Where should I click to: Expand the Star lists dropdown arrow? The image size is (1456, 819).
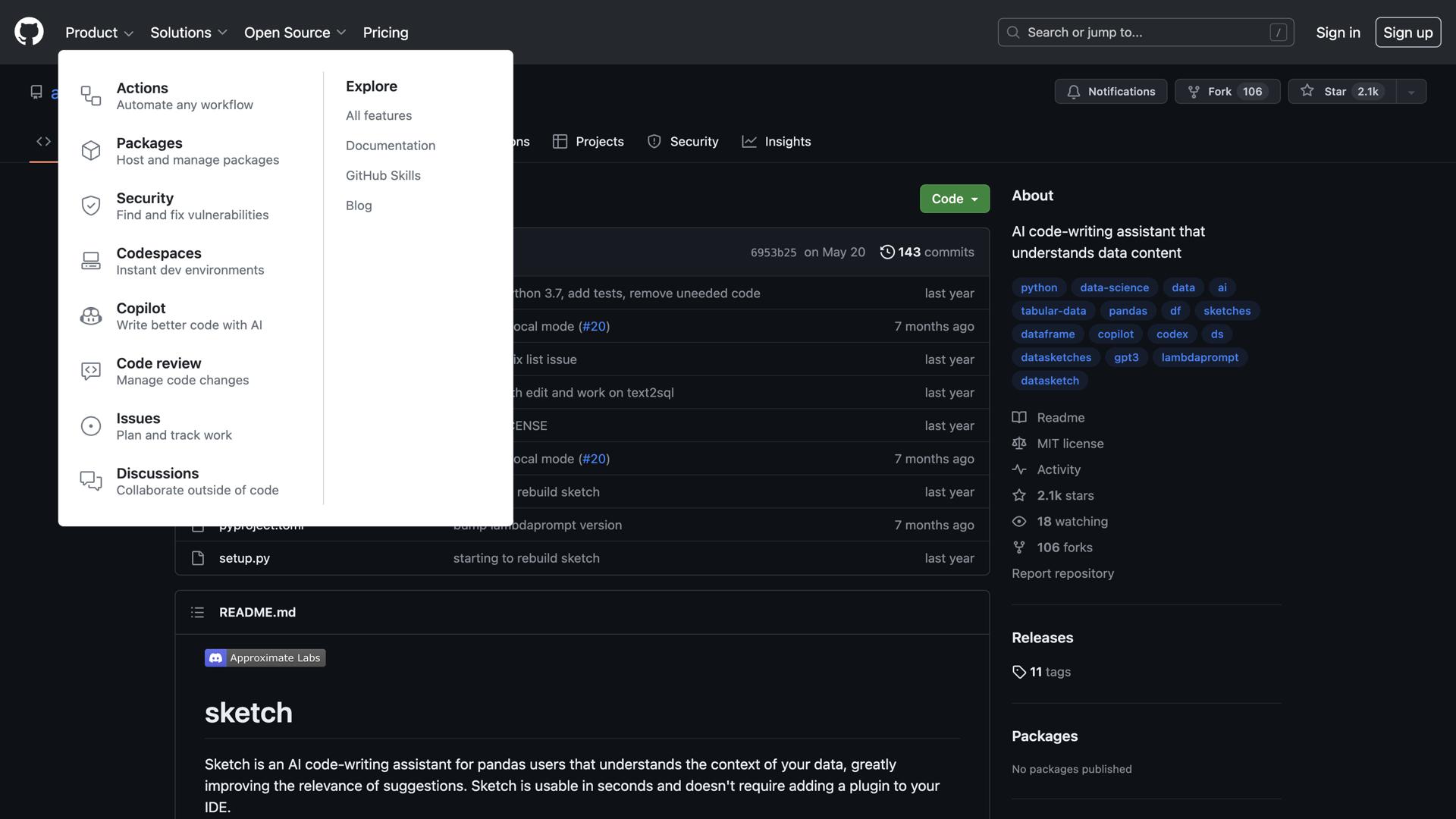pos(1411,92)
